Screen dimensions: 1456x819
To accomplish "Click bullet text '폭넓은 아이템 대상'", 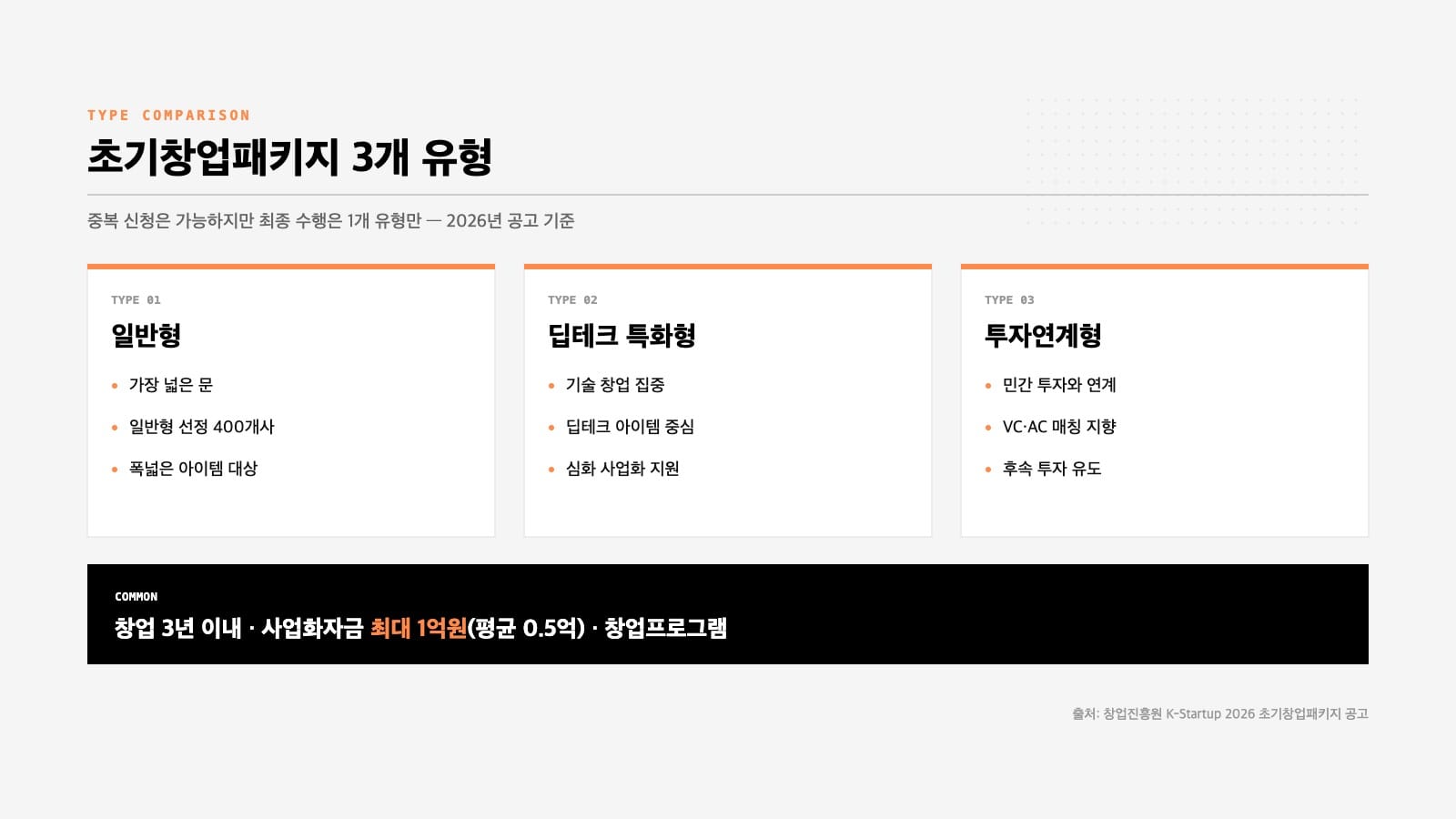I will (x=193, y=469).
